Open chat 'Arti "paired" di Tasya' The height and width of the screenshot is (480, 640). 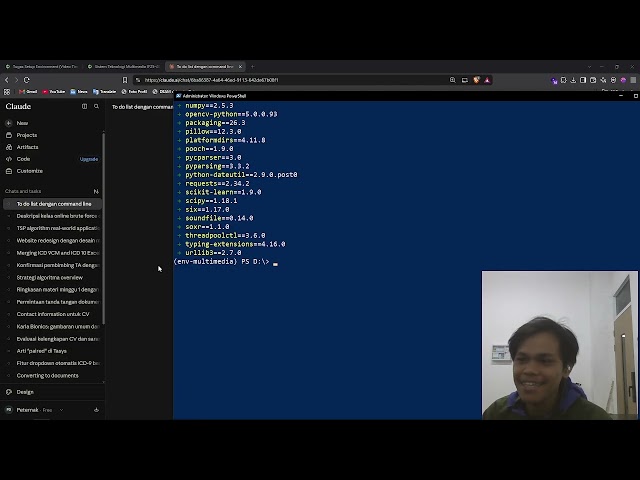pyautogui.click(x=52, y=351)
